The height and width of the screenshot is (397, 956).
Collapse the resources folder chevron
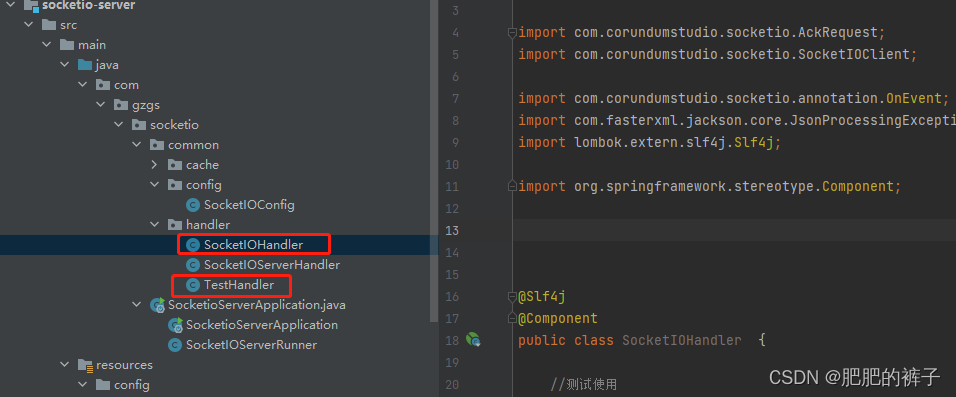pyautogui.click(x=65, y=365)
